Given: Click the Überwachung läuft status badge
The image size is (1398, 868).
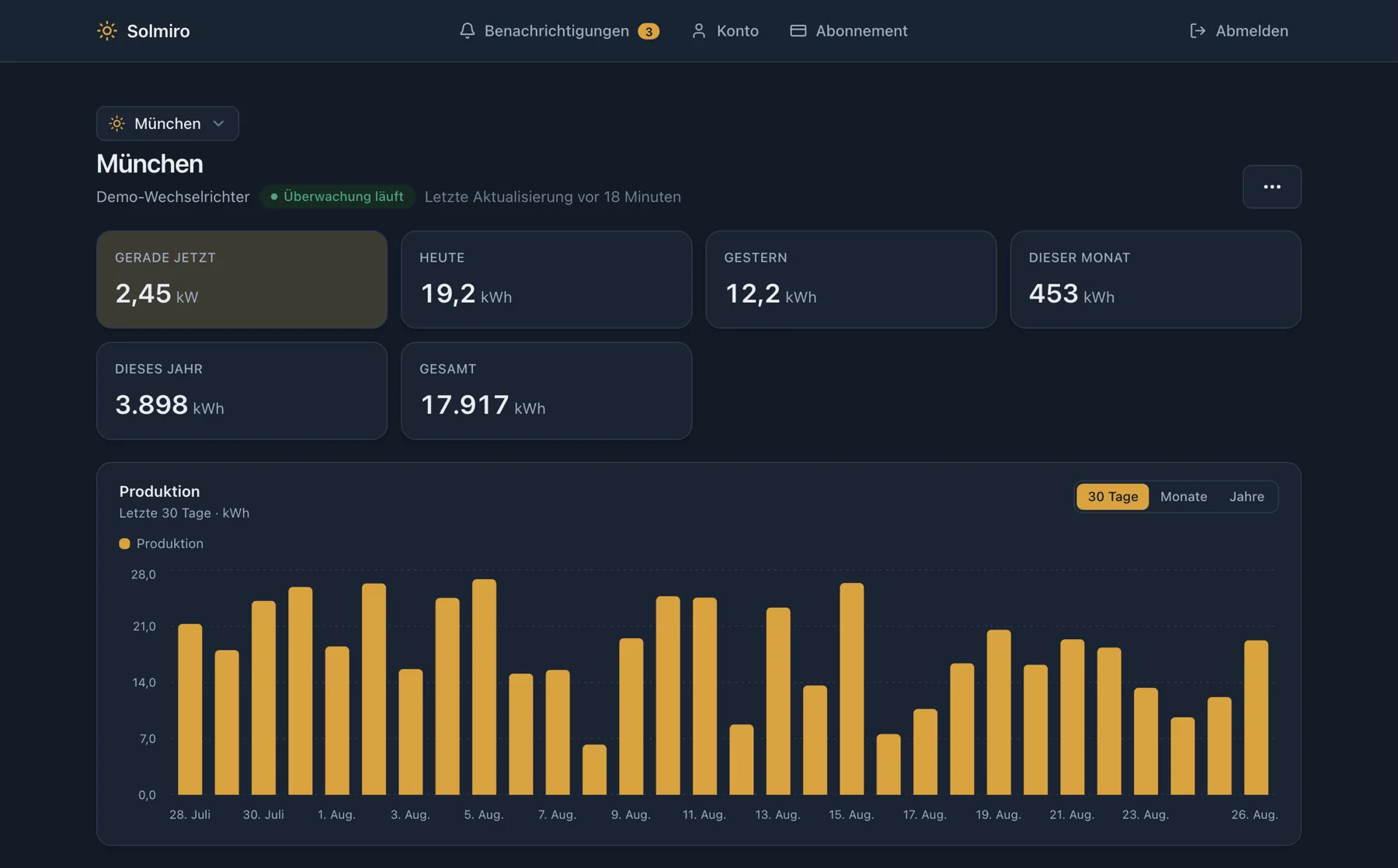Looking at the screenshot, I should point(337,196).
